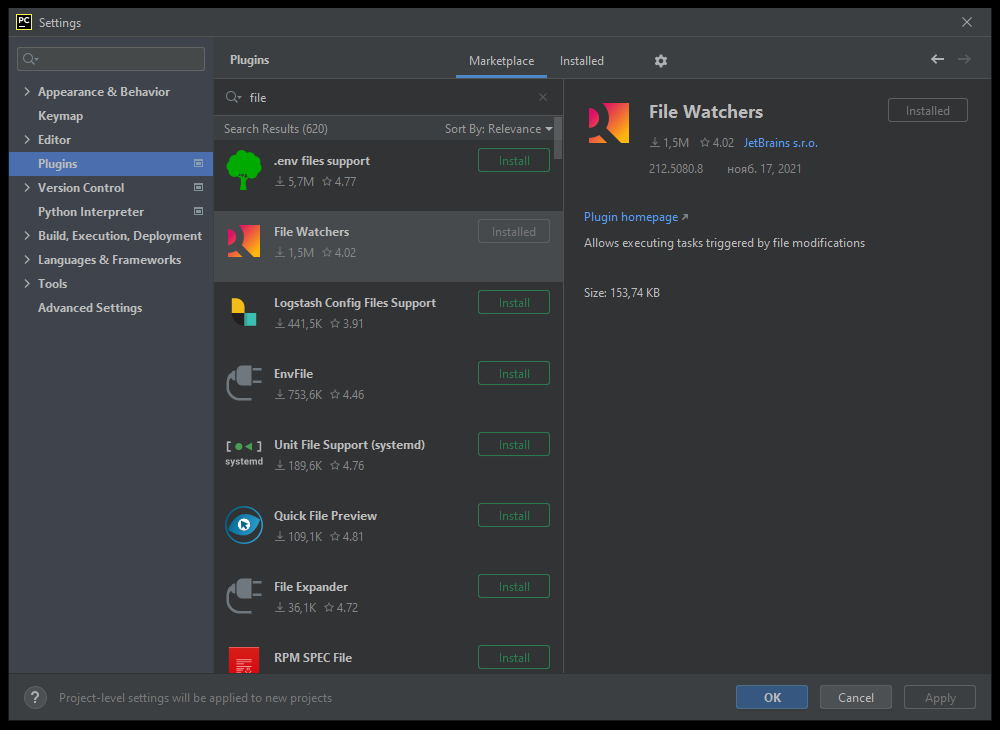Viewport: 1000px width, 730px height.
Task: Expand the Languages & Frameworks section
Action: coord(26,259)
